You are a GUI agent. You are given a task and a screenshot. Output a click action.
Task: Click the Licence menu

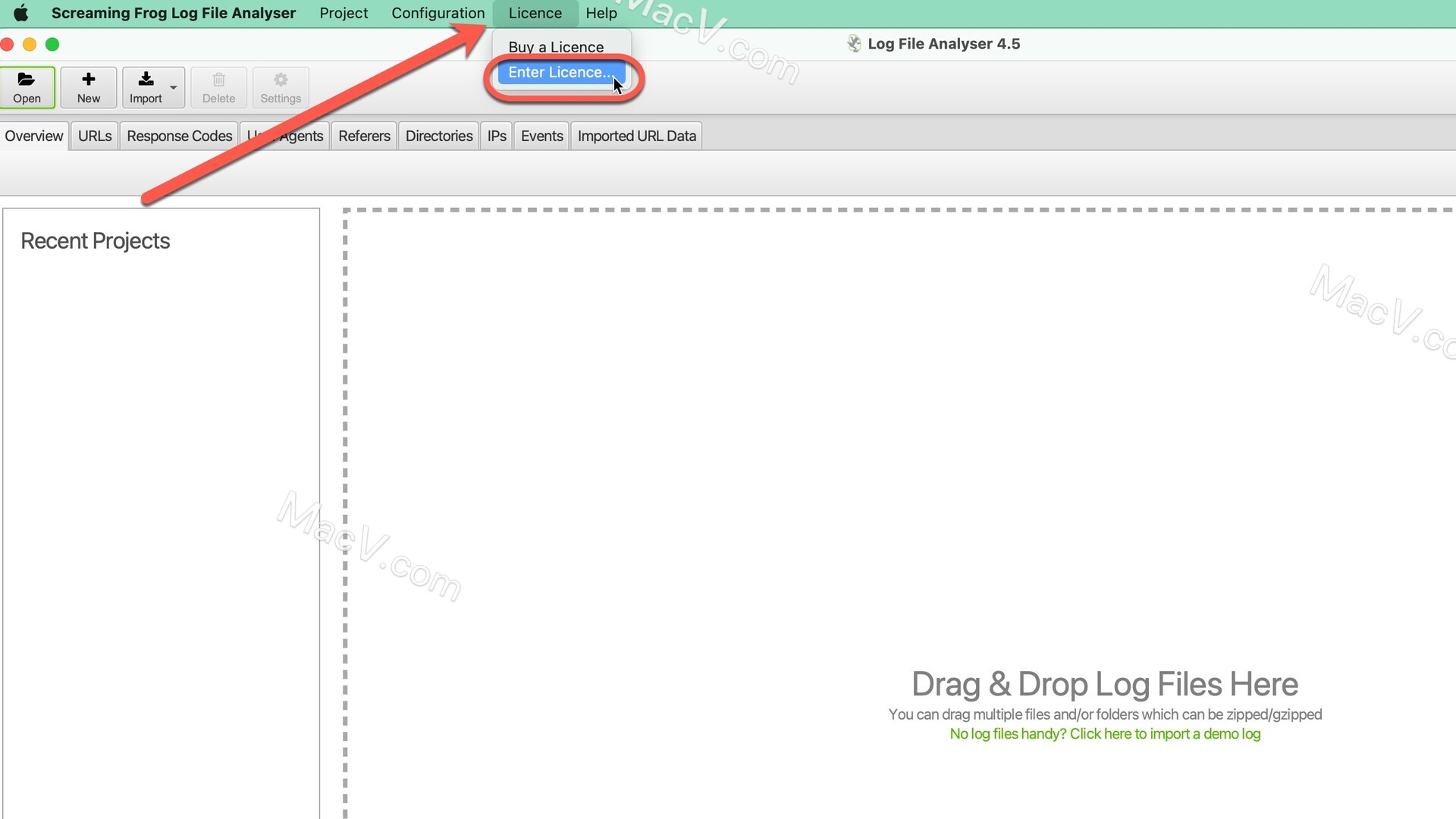[x=535, y=13]
